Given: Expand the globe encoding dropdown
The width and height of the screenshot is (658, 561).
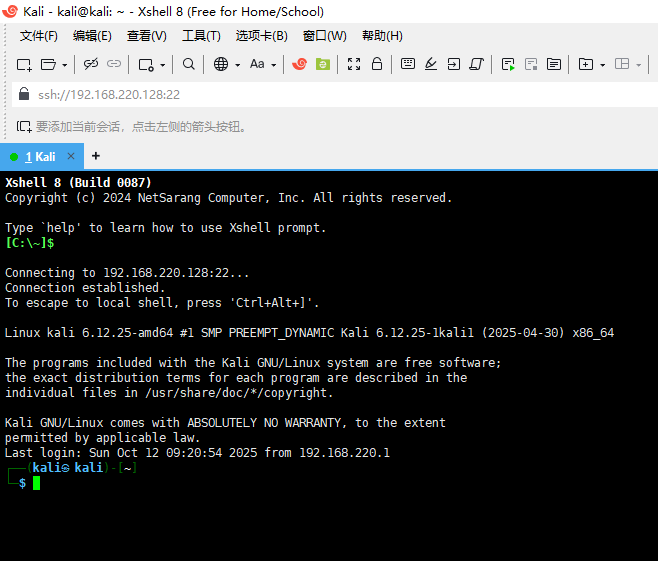Looking at the screenshot, I should click(236, 64).
